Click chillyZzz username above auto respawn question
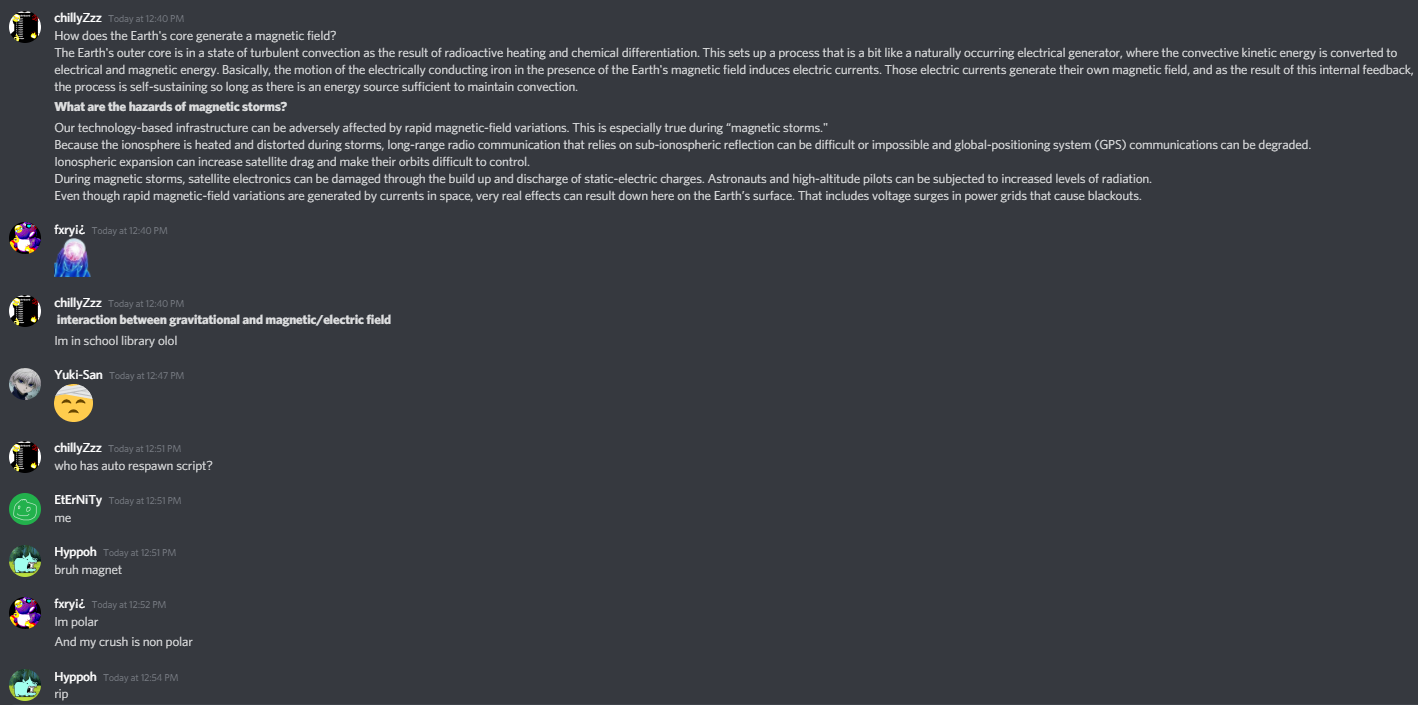The width and height of the screenshot is (1418, 705). click(78, 448)
